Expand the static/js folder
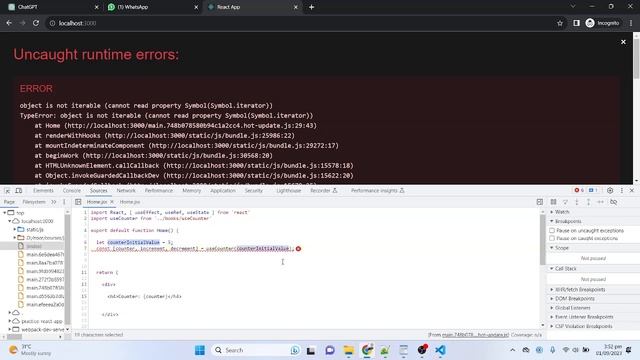 pos(15,229)
